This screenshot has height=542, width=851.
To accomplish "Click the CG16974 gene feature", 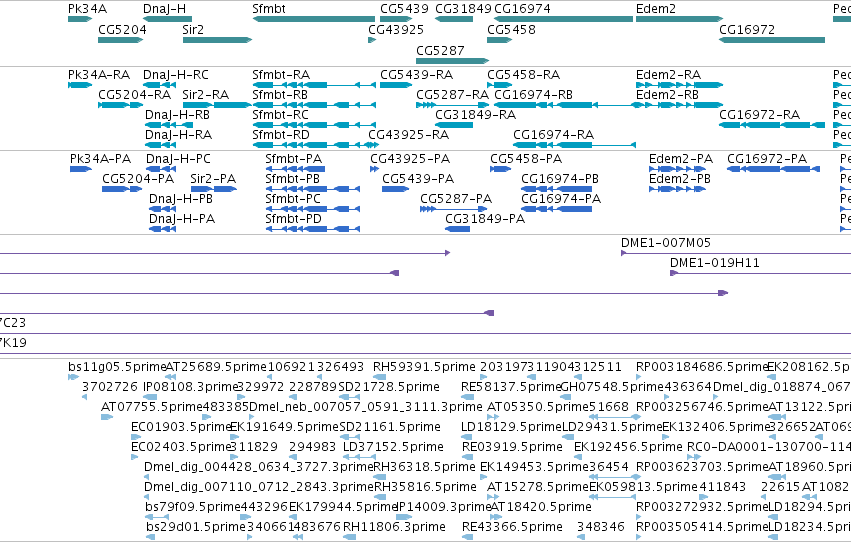I will pyautogui.click(x=563, y=19).
